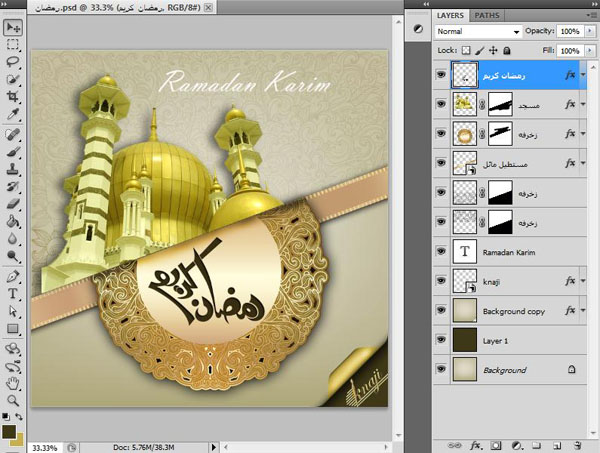The width and height of the screenshot is (600, 453).
Task: Activate the Hand tool
Action: pos(14,381)
